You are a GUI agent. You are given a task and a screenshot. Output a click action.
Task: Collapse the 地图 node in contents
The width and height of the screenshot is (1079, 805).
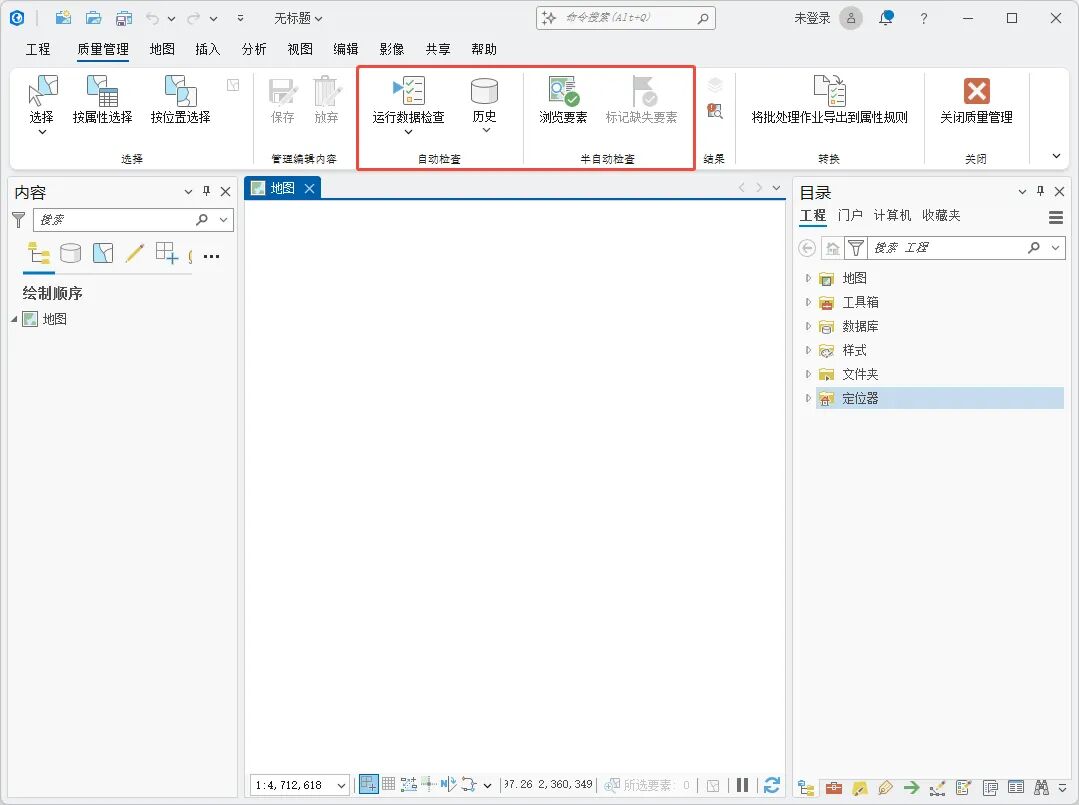pyautogui.click(x=14, y=319)
